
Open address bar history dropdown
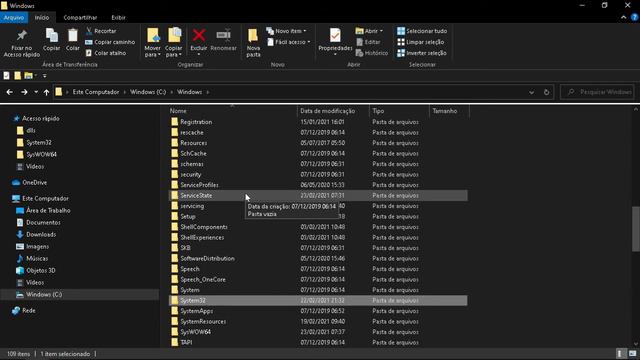pyautogui.click(x=531, y=92)
